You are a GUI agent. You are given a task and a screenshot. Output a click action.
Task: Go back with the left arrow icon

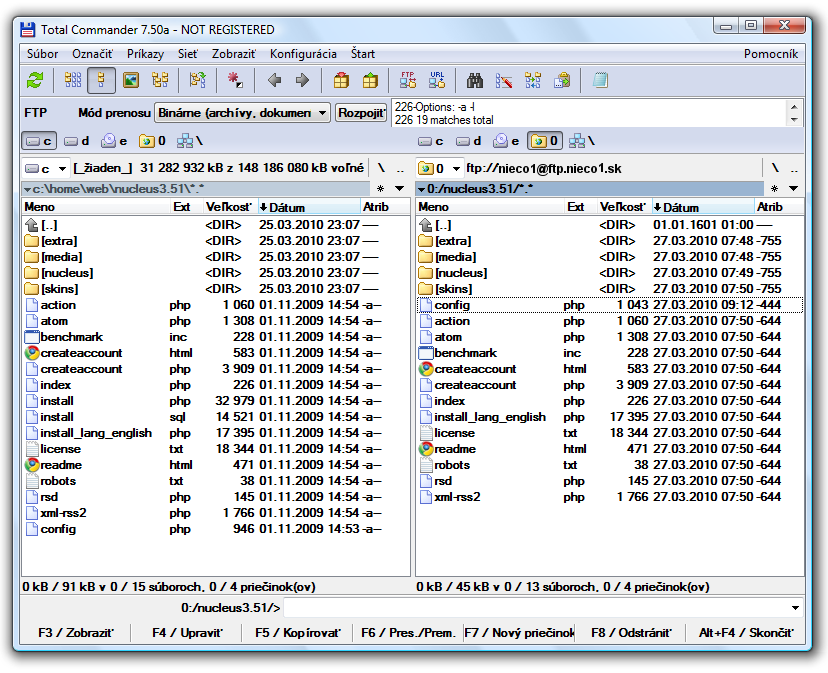tap(274, 80)
